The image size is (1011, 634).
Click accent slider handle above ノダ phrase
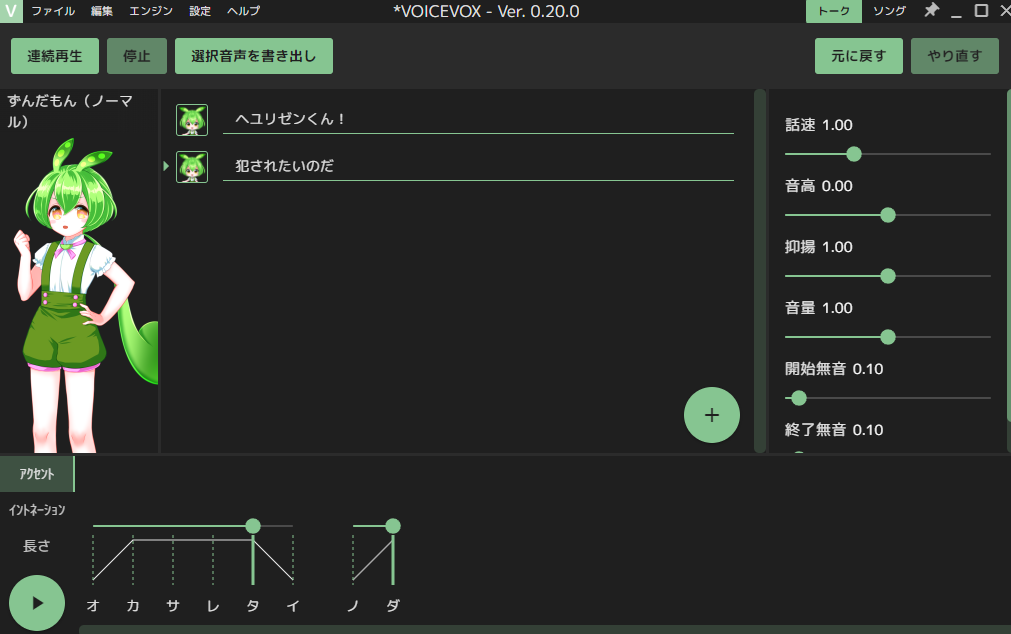click(x=393, y=526)
